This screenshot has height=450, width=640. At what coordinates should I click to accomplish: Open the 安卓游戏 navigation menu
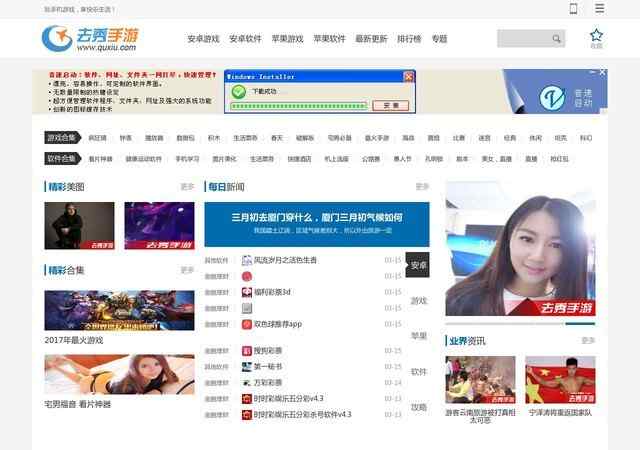coord(203,39)
